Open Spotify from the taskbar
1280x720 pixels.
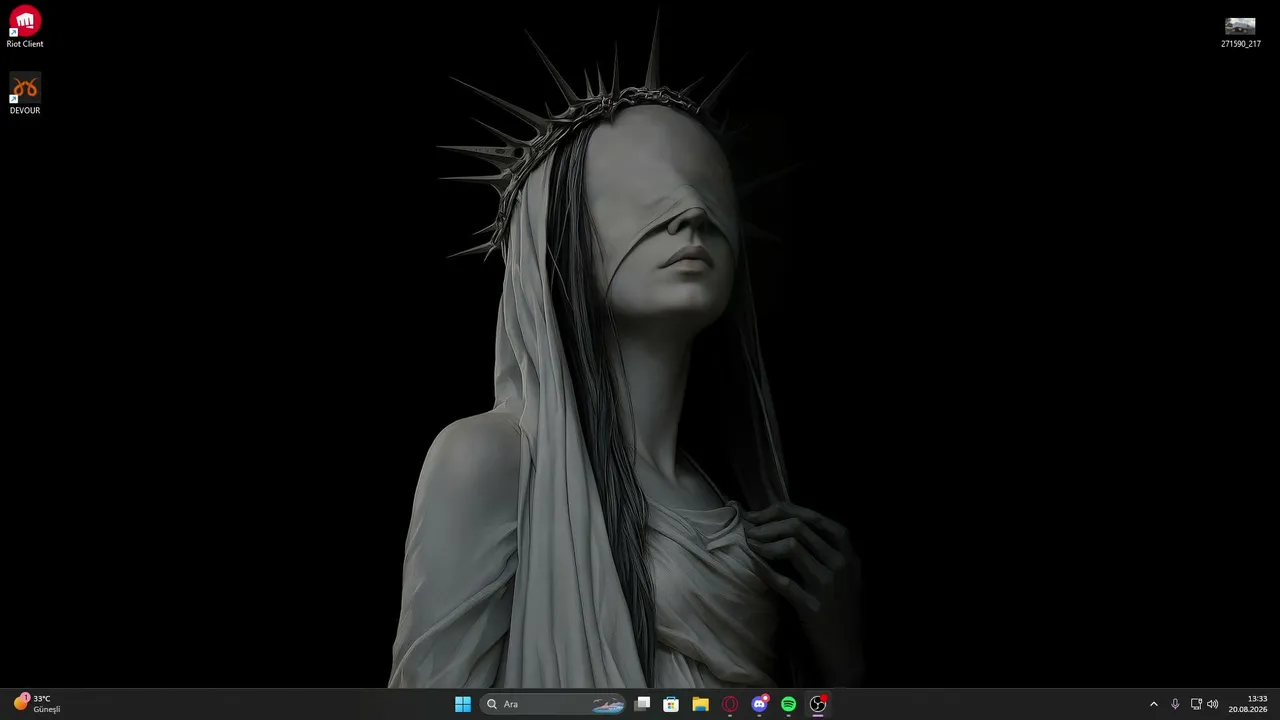pos(788,704)
